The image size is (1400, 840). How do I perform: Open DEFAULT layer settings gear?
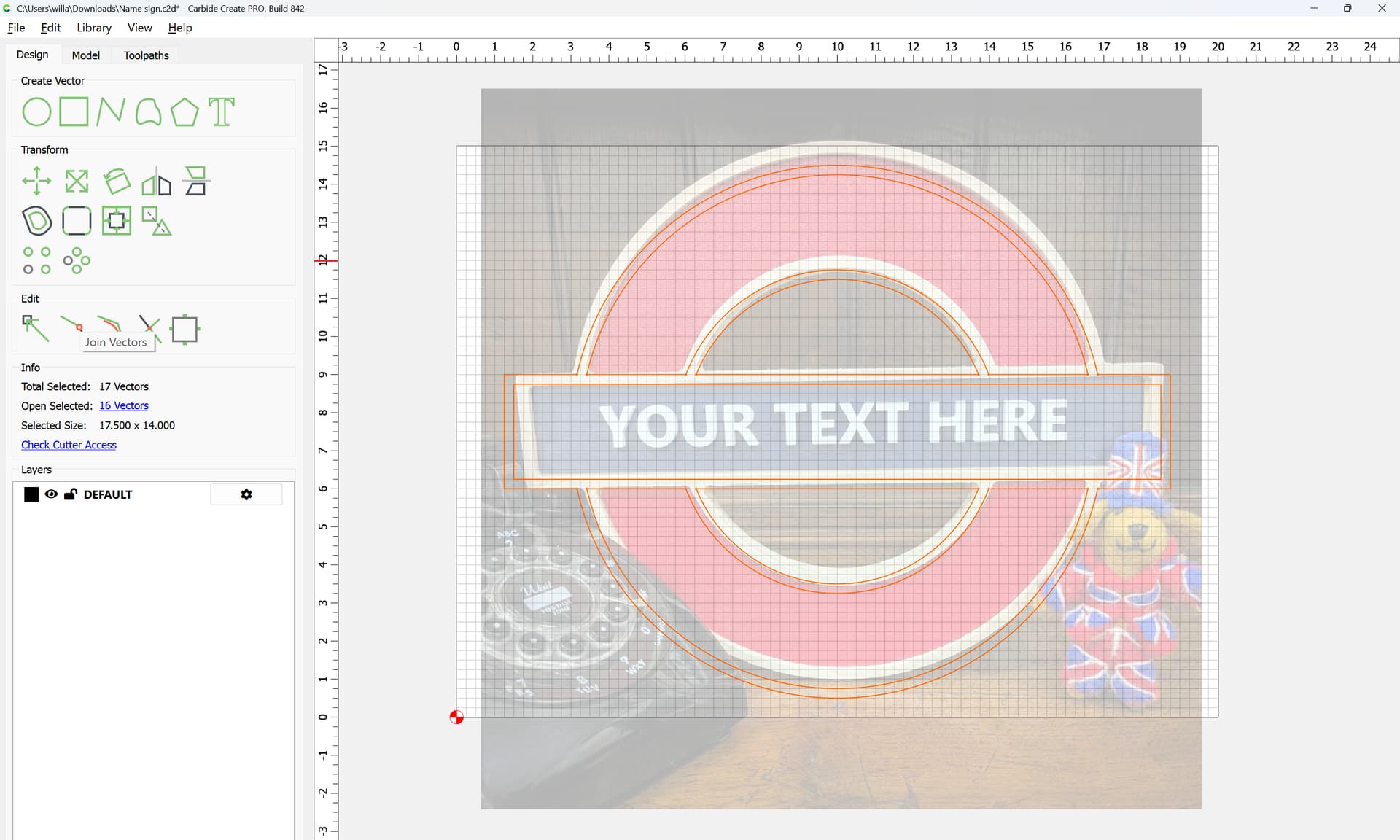coord(246,494)
